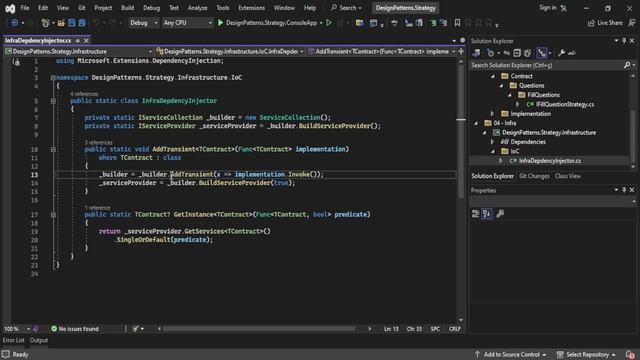Click Start Without Debugging hollow play icon

[329, 23]
